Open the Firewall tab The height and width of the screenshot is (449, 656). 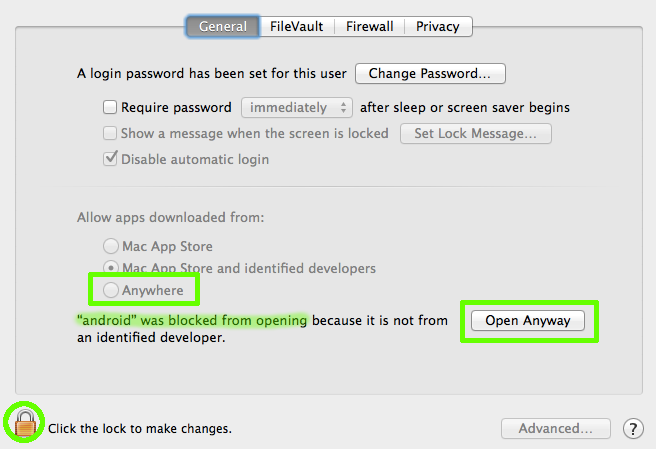(369, 26)
